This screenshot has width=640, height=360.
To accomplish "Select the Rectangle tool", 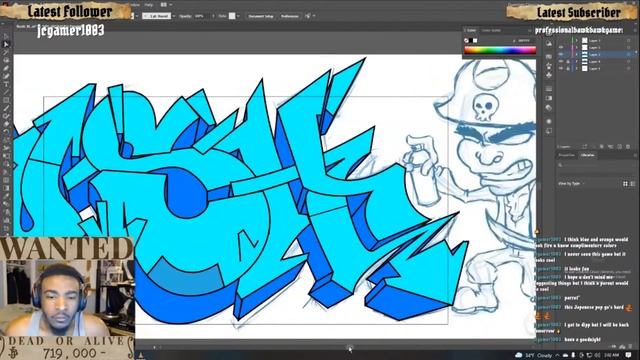I will click(6, 100).
